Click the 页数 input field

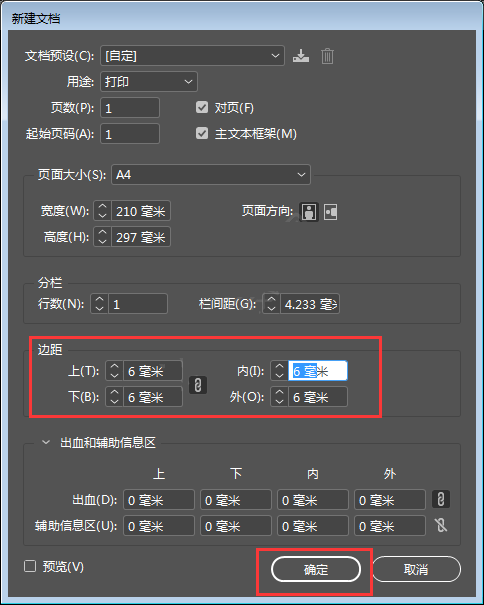tap(130, 108)
